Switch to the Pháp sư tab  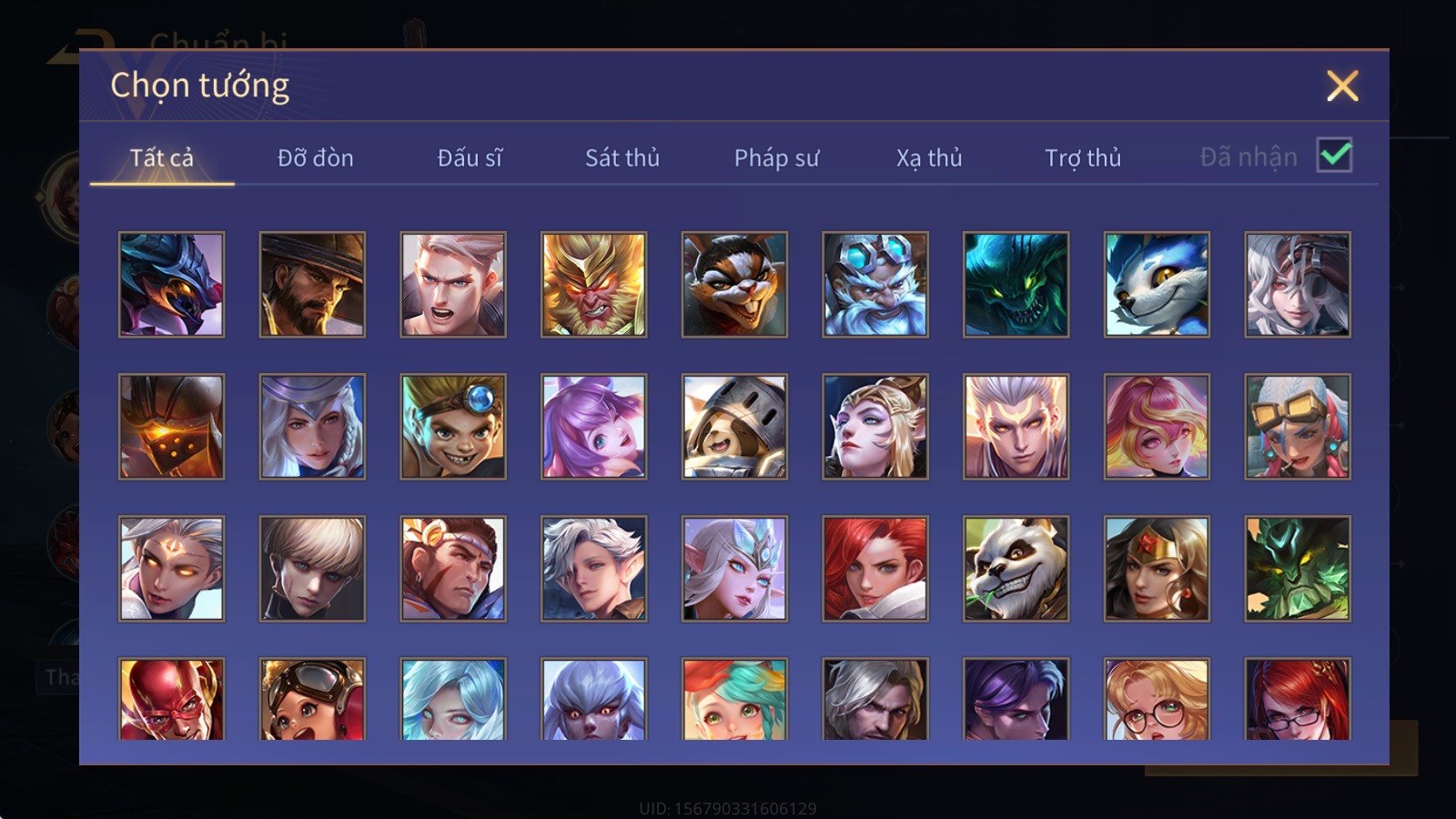pos(776,158)
